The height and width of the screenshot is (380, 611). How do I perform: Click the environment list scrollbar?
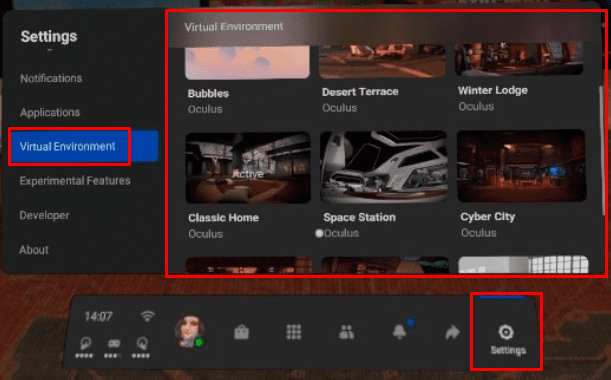[x=601, y=150]
